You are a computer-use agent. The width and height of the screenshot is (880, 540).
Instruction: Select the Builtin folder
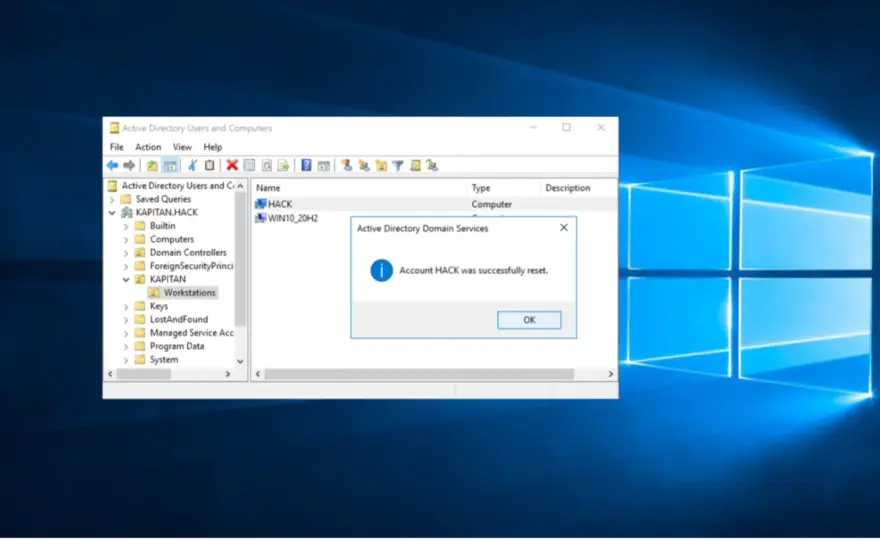(162, 226)
